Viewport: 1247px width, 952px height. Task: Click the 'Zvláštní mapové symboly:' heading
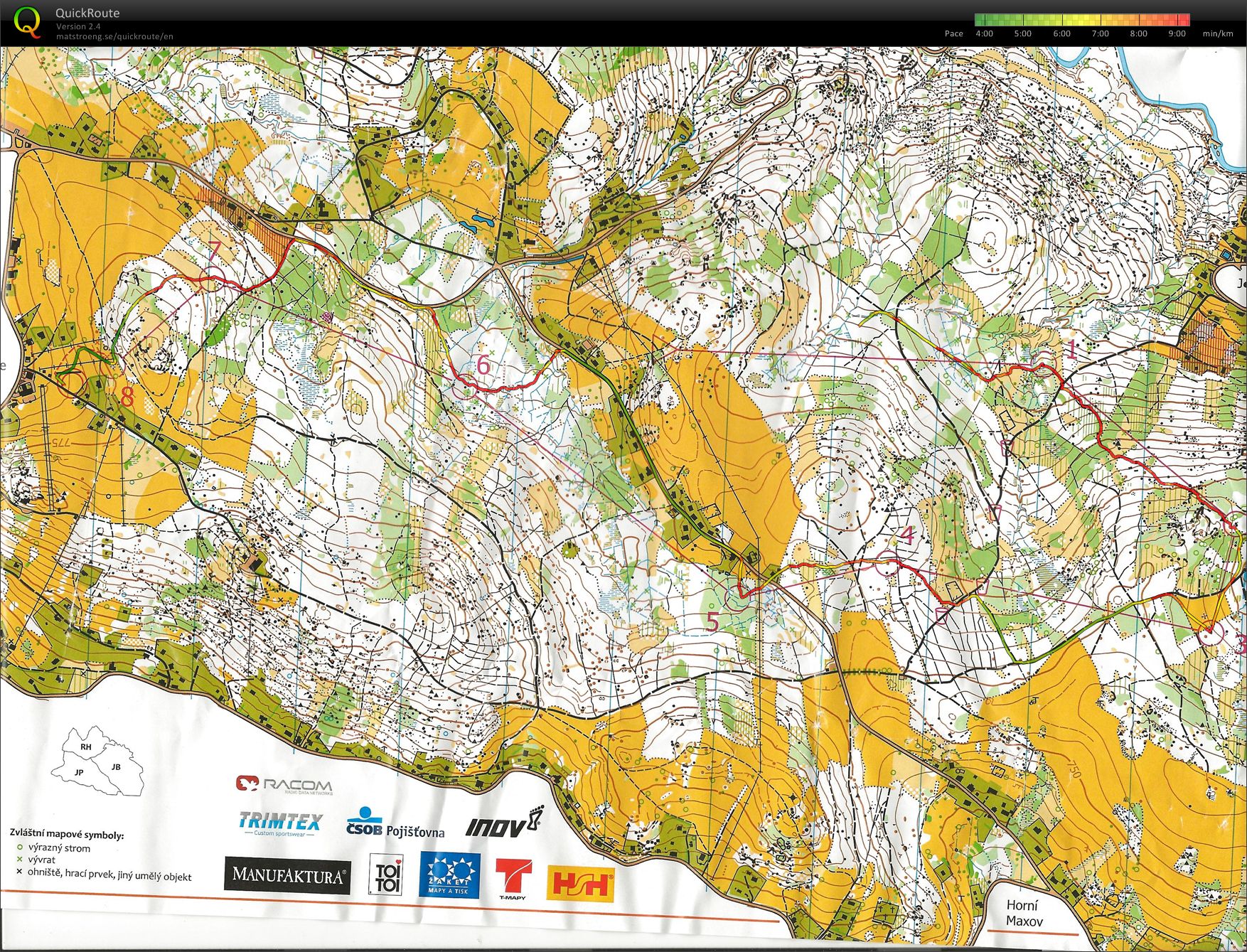(67, 834)
